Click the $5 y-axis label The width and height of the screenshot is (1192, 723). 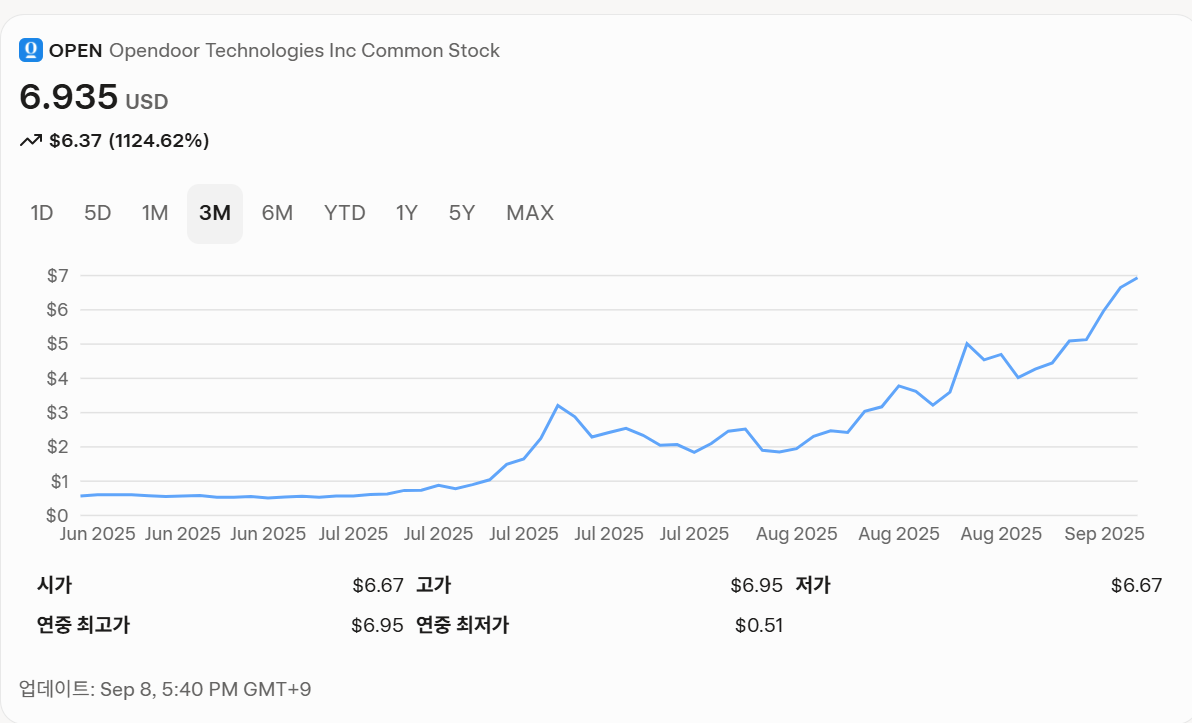pos(58,344)
